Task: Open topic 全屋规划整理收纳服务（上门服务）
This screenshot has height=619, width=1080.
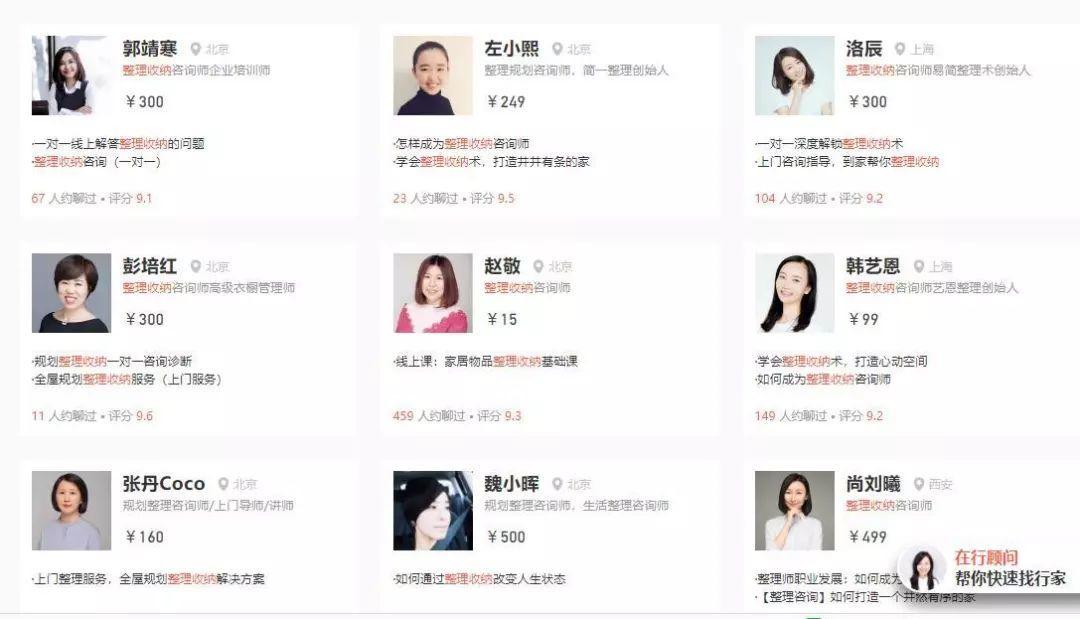Action: [x=127, y=379]
